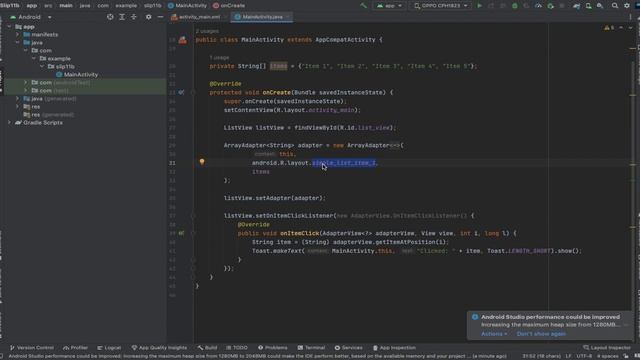This screenshot has width=640, height=360.
Task: Open the Build tool window
Action: pyautogui.click(x=207, y=348)
